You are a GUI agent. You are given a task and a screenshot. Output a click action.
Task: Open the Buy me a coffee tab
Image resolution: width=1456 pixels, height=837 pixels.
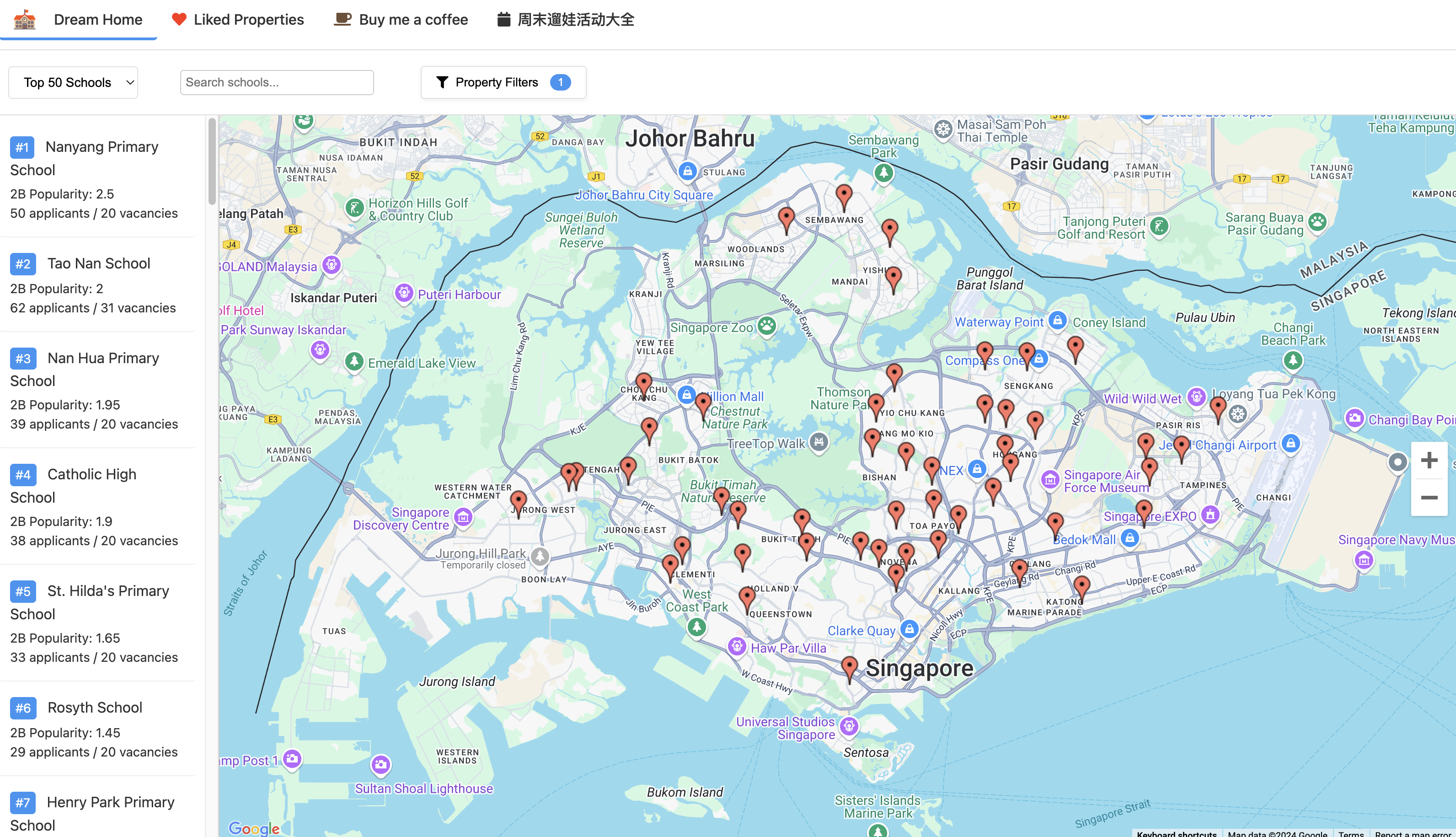(x=401, y=20)
